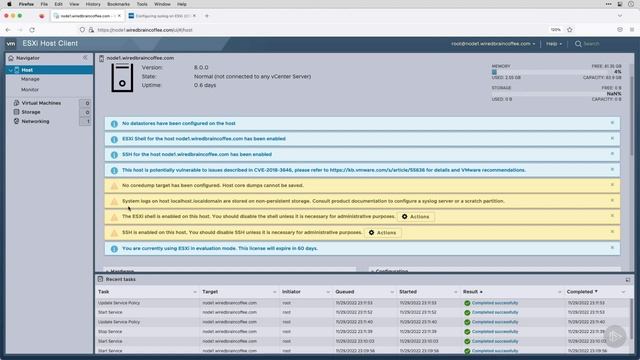Dismiss the evaluation mode license notice
The width and height of the screenshot is (640, 360).
tap(612, 248)
